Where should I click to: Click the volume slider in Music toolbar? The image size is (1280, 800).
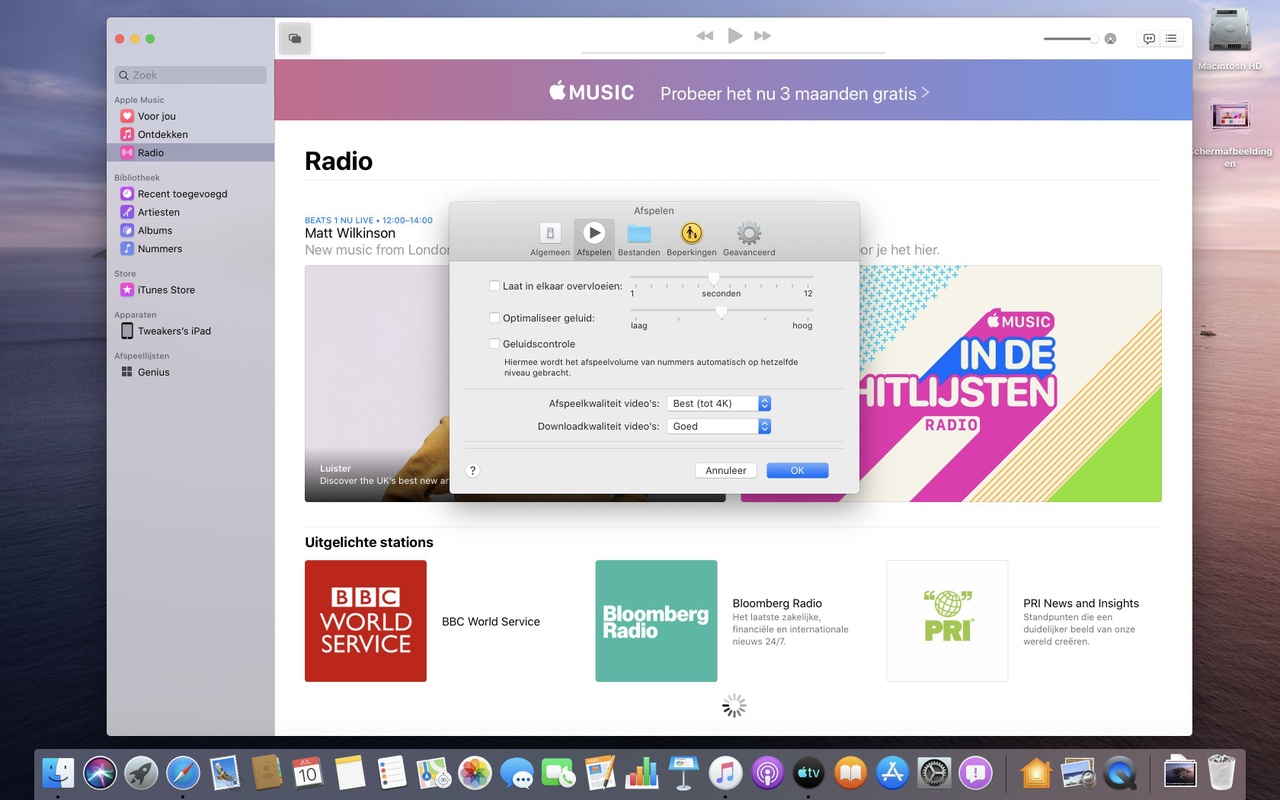pos(1070,39)
